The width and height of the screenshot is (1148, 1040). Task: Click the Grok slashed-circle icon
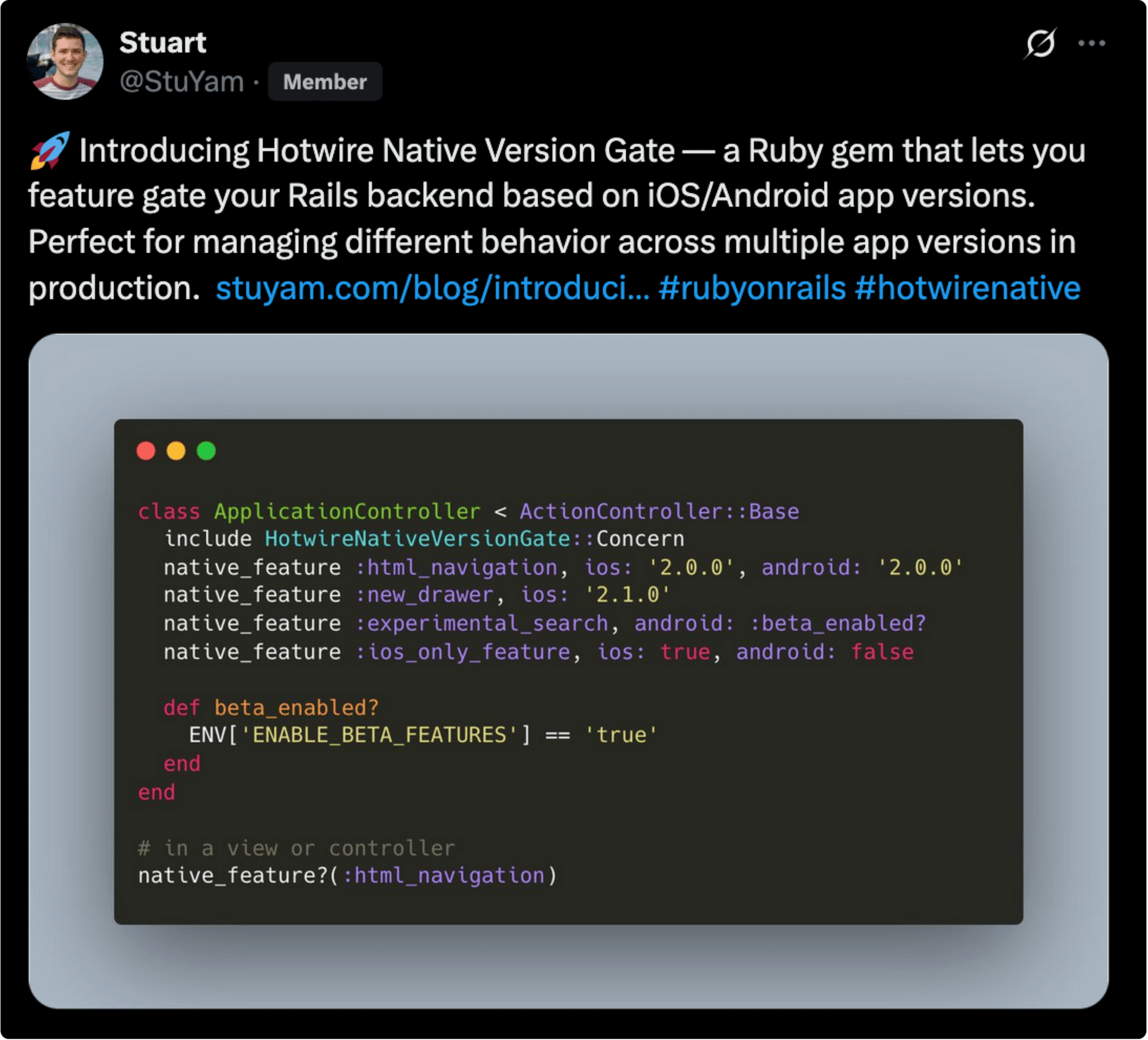click(x=1040, y=44)
